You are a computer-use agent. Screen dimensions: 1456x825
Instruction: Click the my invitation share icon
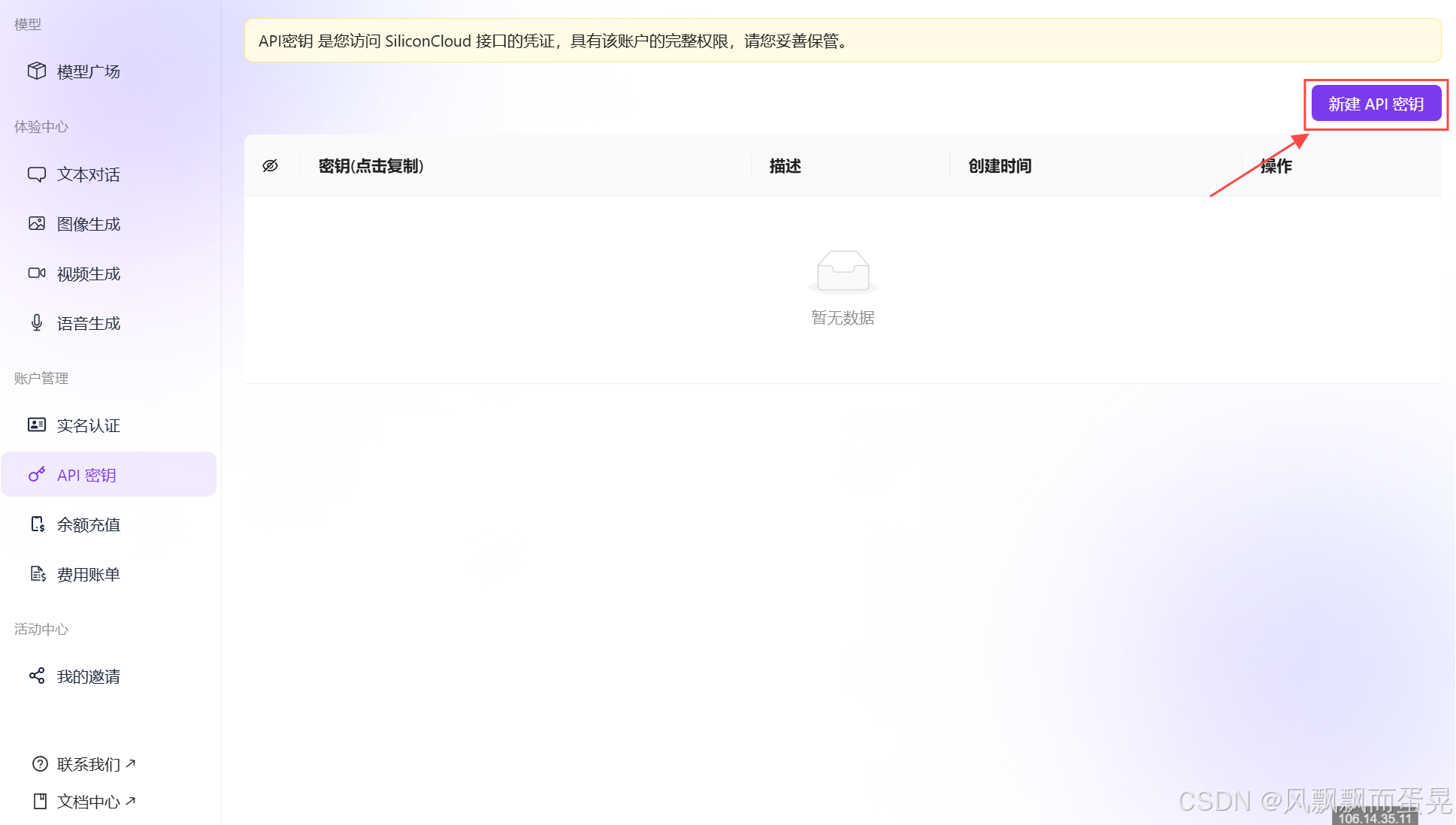(37, 676)
